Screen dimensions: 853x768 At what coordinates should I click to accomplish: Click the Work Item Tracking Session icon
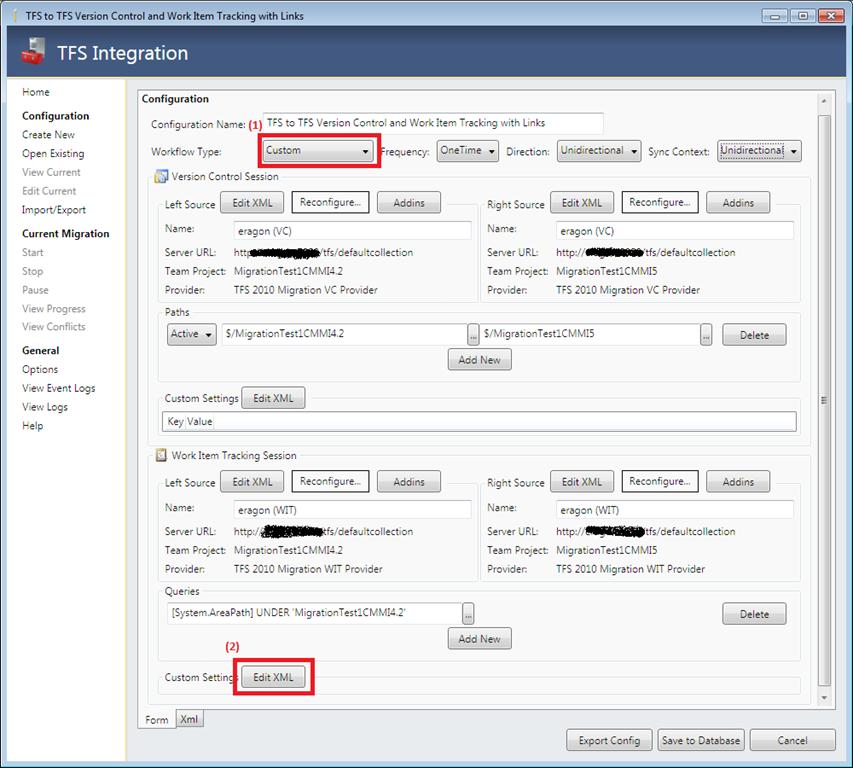(161, 455)
